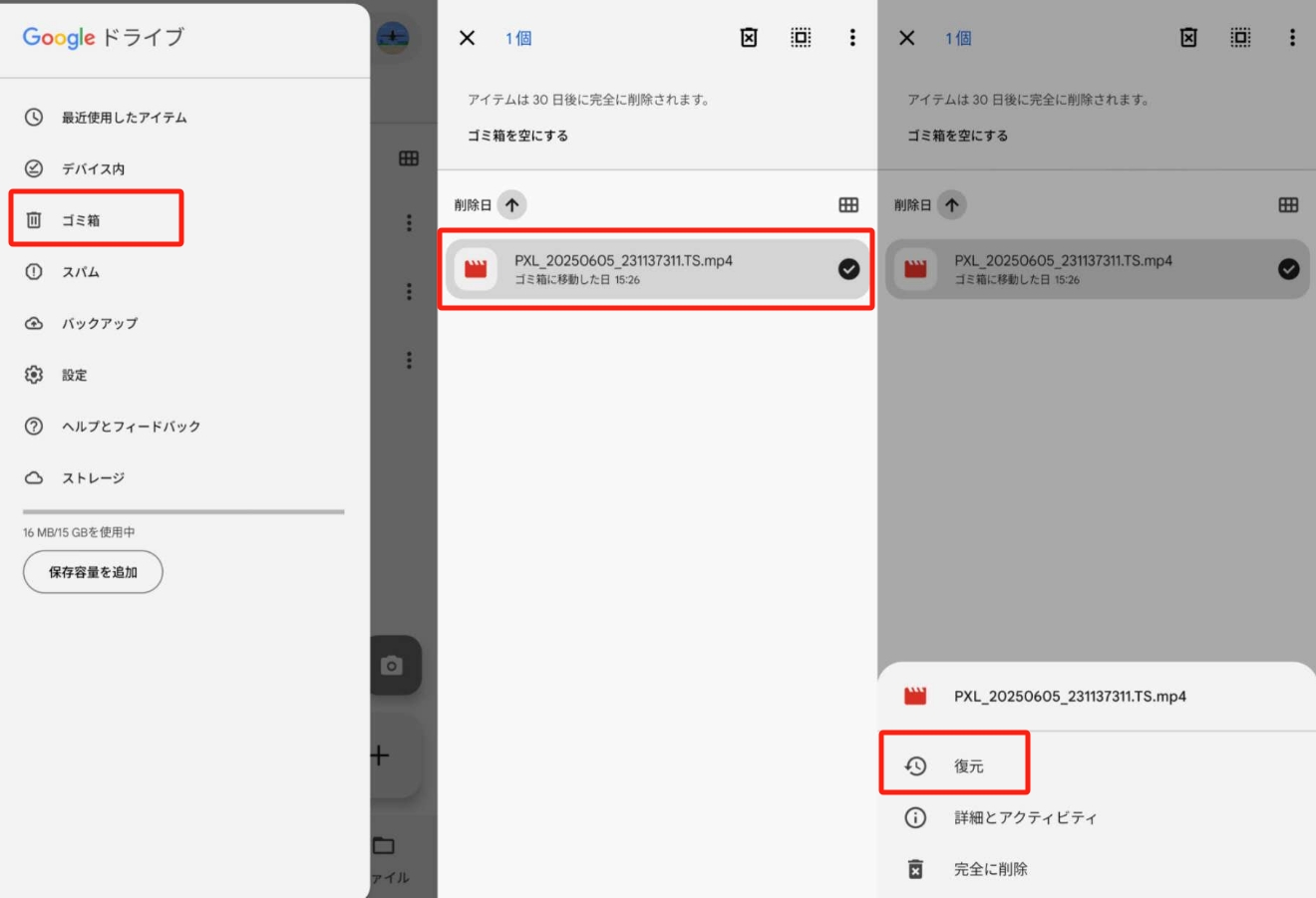Click the バックアップ cloud upload icon
Image resolution: width=1316 pixels, height=898 pixels.
[34, 324]
